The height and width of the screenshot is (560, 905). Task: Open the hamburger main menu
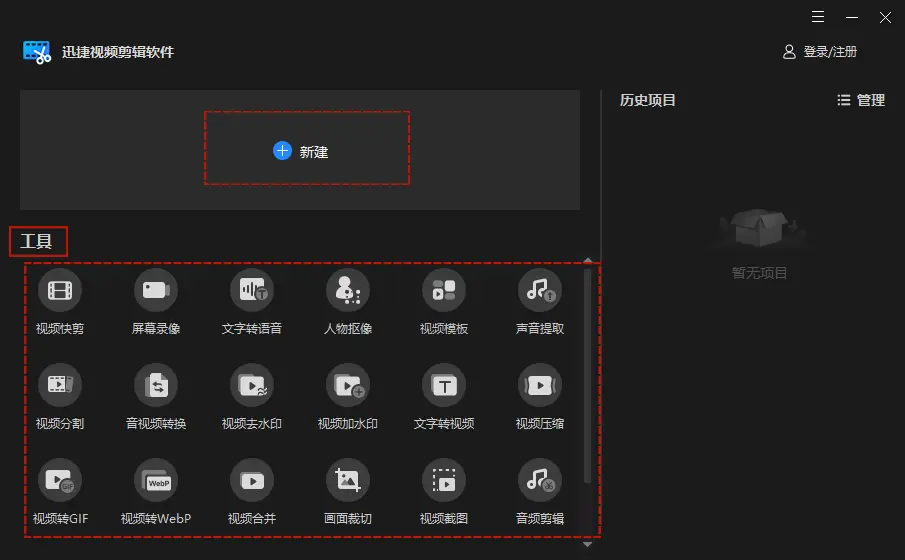click(x=818, y=17)
